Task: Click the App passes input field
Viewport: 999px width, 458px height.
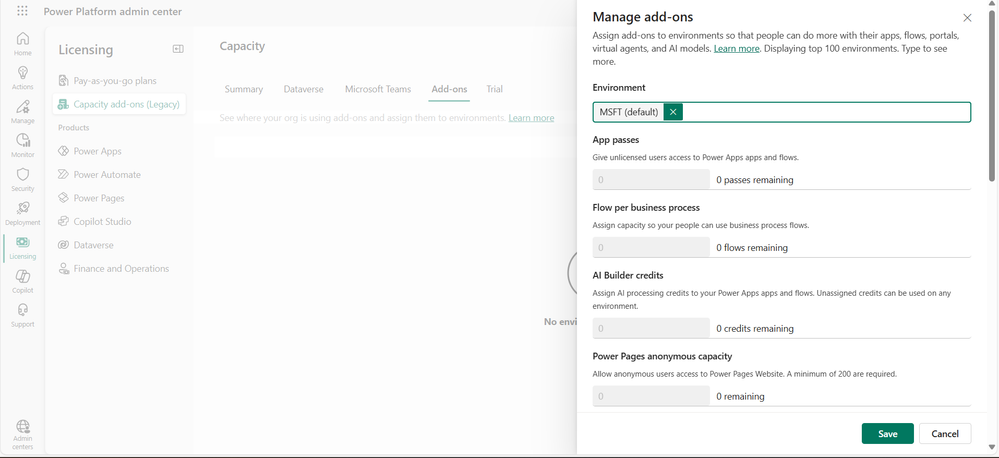Action: (651, 180)
